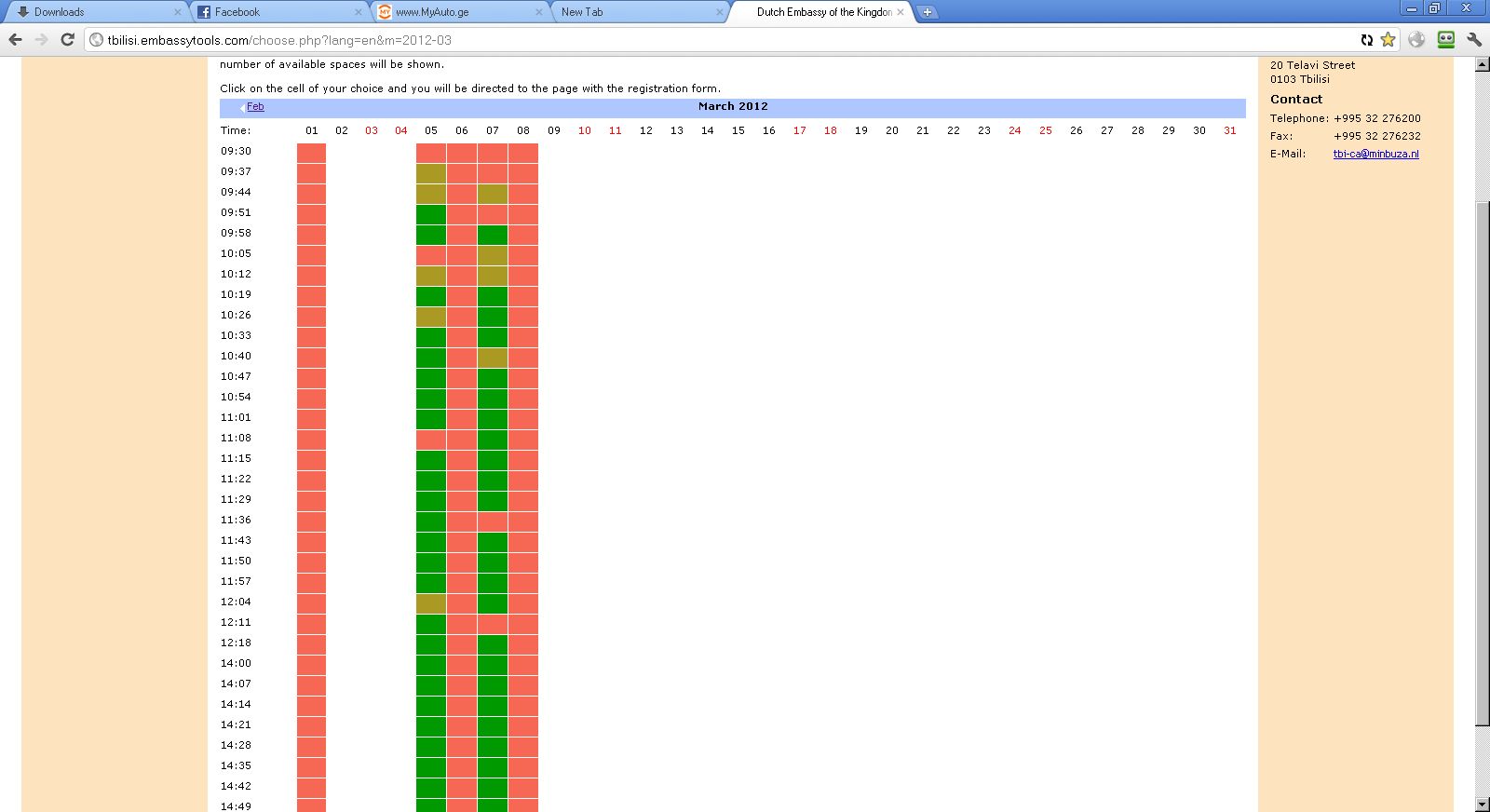
Task: Click the gray globe extension icon
Action: click(1416, 39)
